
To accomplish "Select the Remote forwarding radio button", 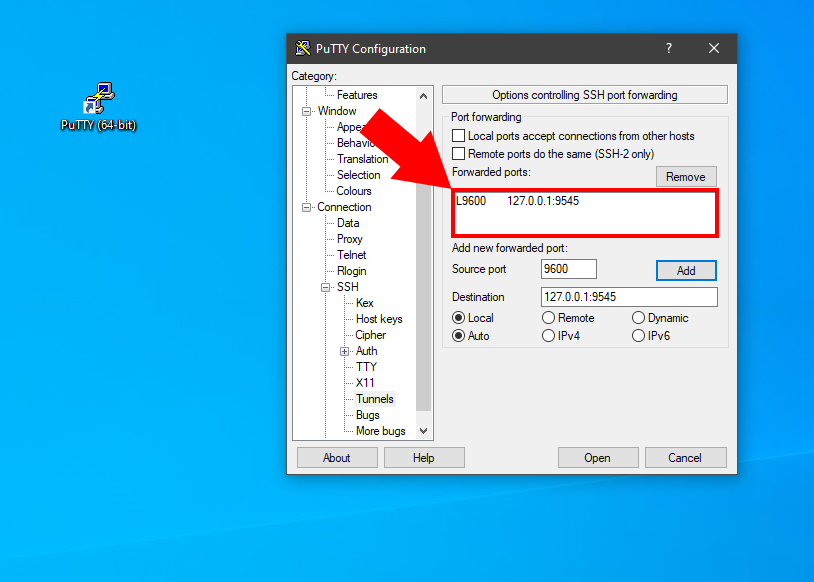I will click(548, 318).
